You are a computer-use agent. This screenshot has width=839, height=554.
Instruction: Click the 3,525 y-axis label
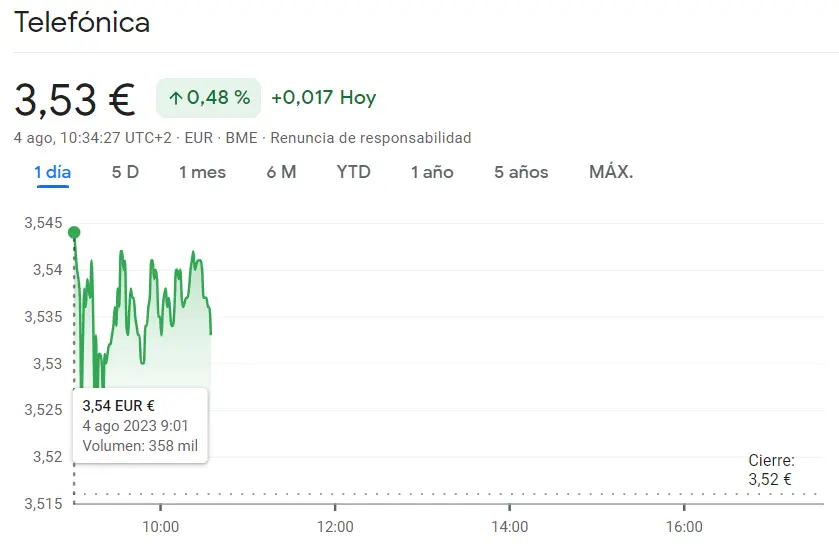pyautogui.click(x=43, y=410)
